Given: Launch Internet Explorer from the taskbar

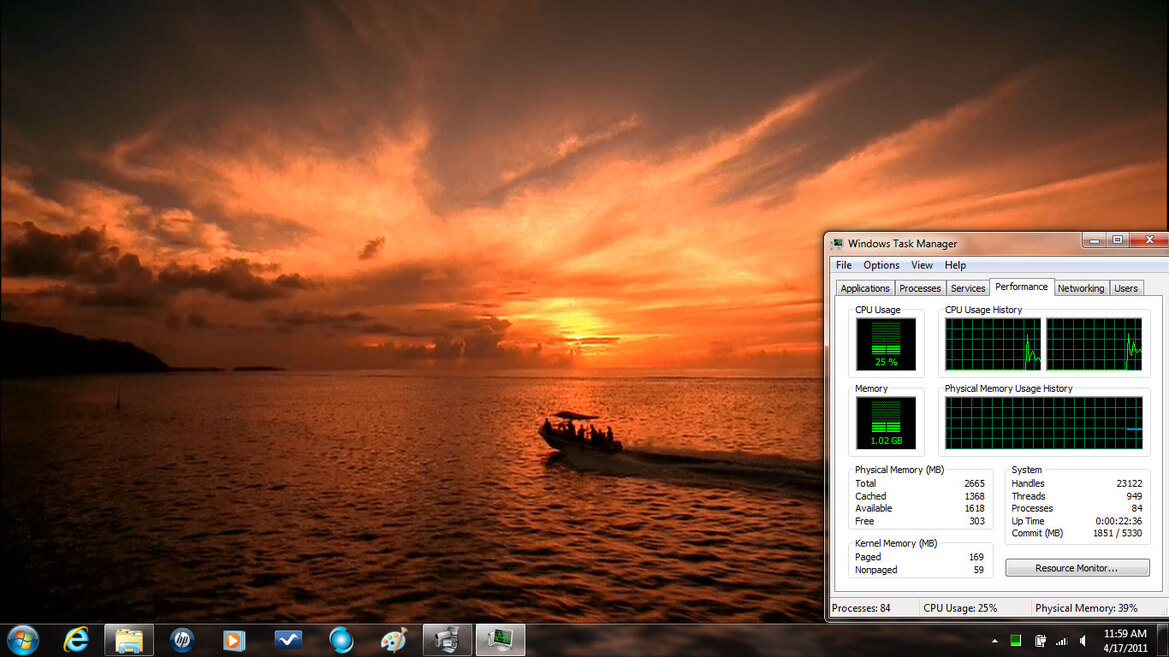Looking at the screenshot, I should pyautogui.click(x=76, y=640).
